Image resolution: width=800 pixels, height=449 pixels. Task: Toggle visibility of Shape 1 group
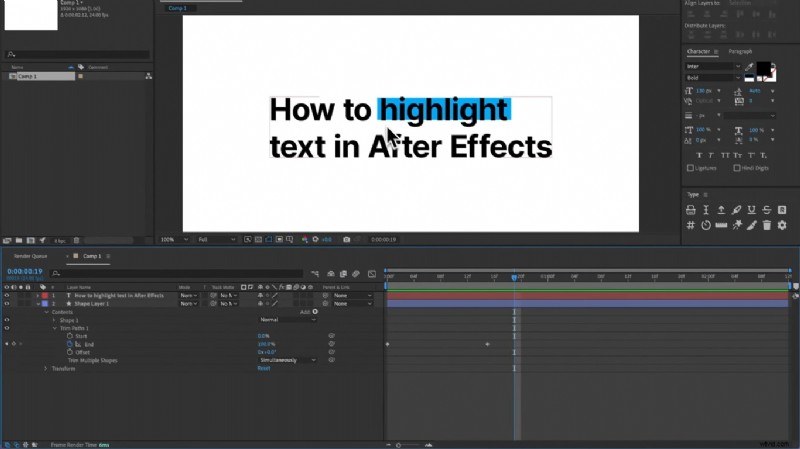click(x=7, y=320)
